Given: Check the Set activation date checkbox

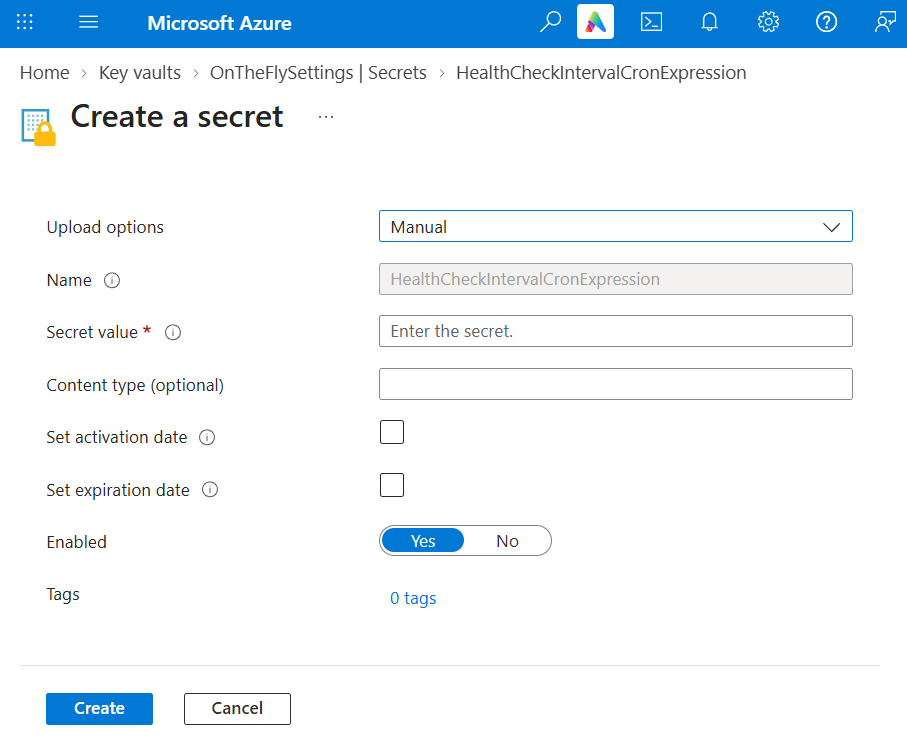Looking at the screenshot, I should tap(392, 432).
